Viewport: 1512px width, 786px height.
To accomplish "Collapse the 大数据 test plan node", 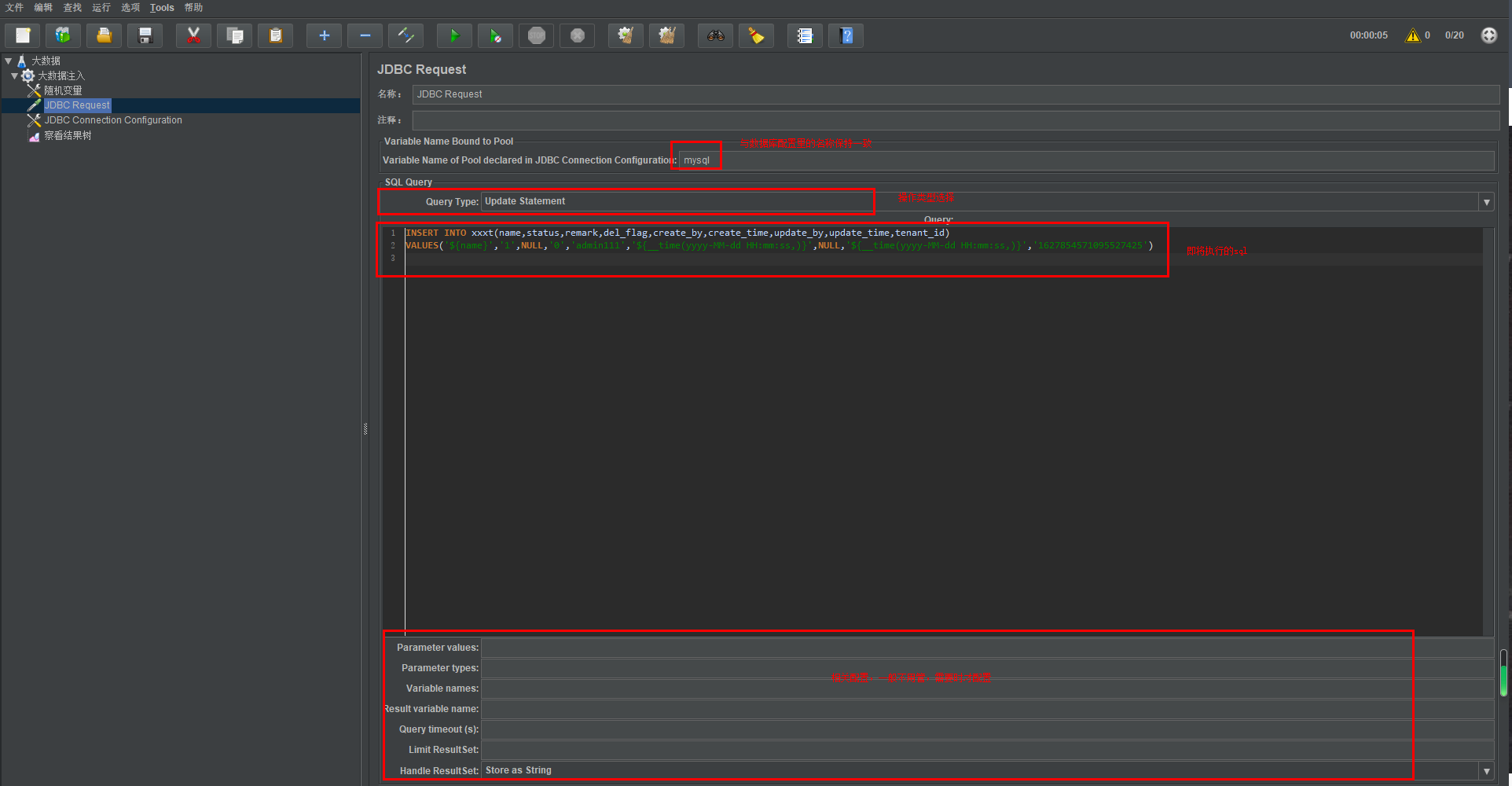I will pyautogui.click(x=9, y=61).
